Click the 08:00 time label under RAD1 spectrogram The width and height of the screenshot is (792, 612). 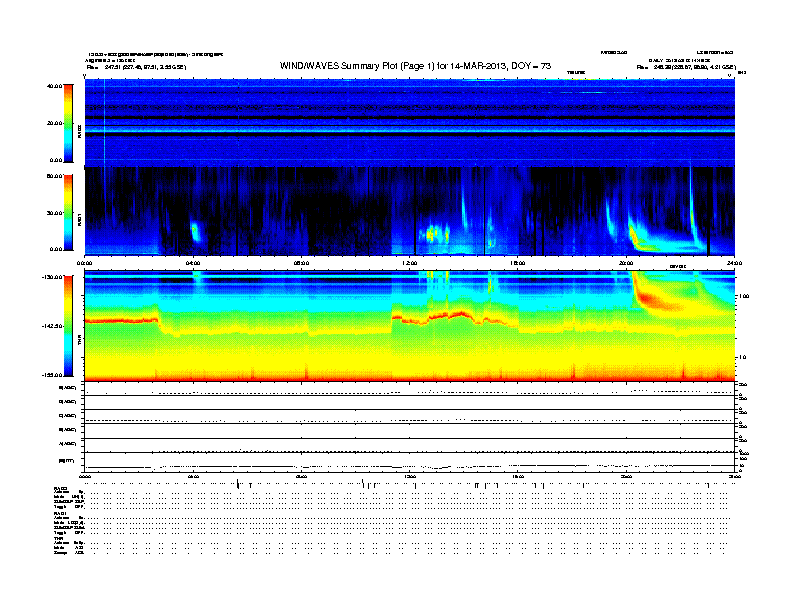tap(301, 263)
